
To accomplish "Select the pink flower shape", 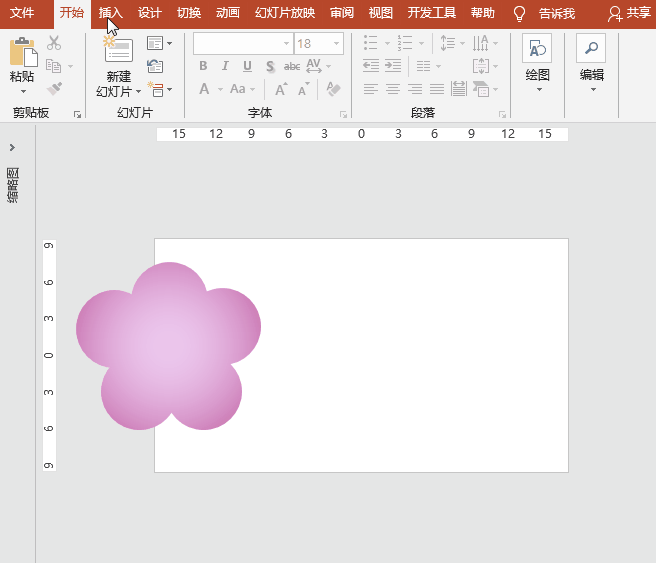I will tap(168, 346).
